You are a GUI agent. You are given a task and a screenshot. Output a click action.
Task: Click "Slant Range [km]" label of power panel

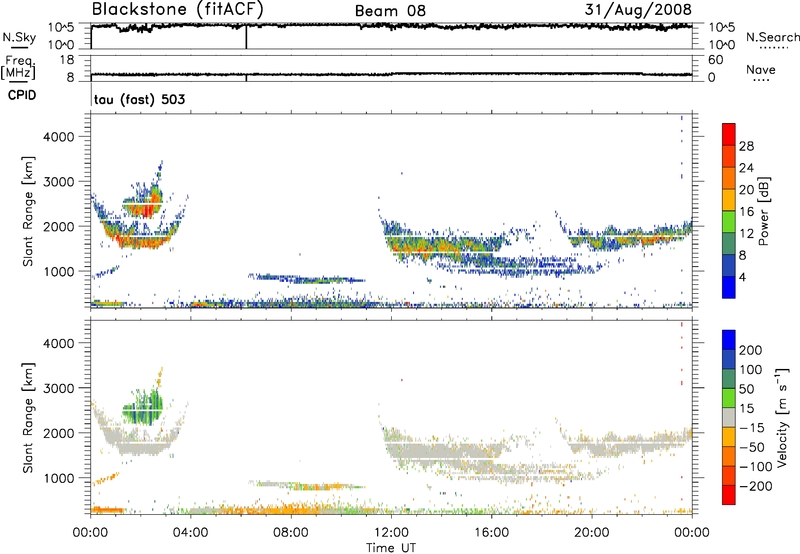tap(28, 211)
